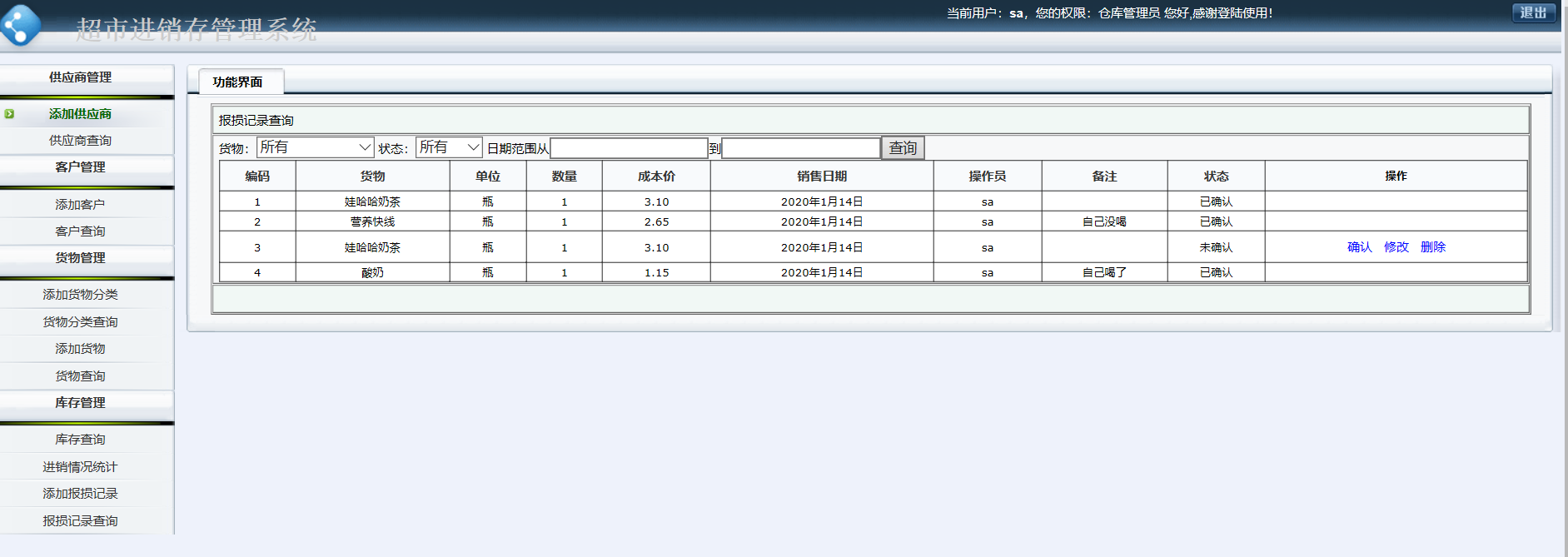The width and height of the screenshot is (1568, 557).
Task: Open 供应商查询 in sidebar
Action: pyautogui.click(x=80, y=141)
